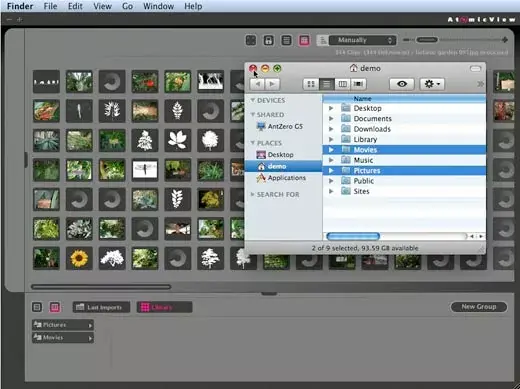Screen dimensions: 520x389
Task: Expand the Music folder disclosure triangle
Action: click(331, 160)
